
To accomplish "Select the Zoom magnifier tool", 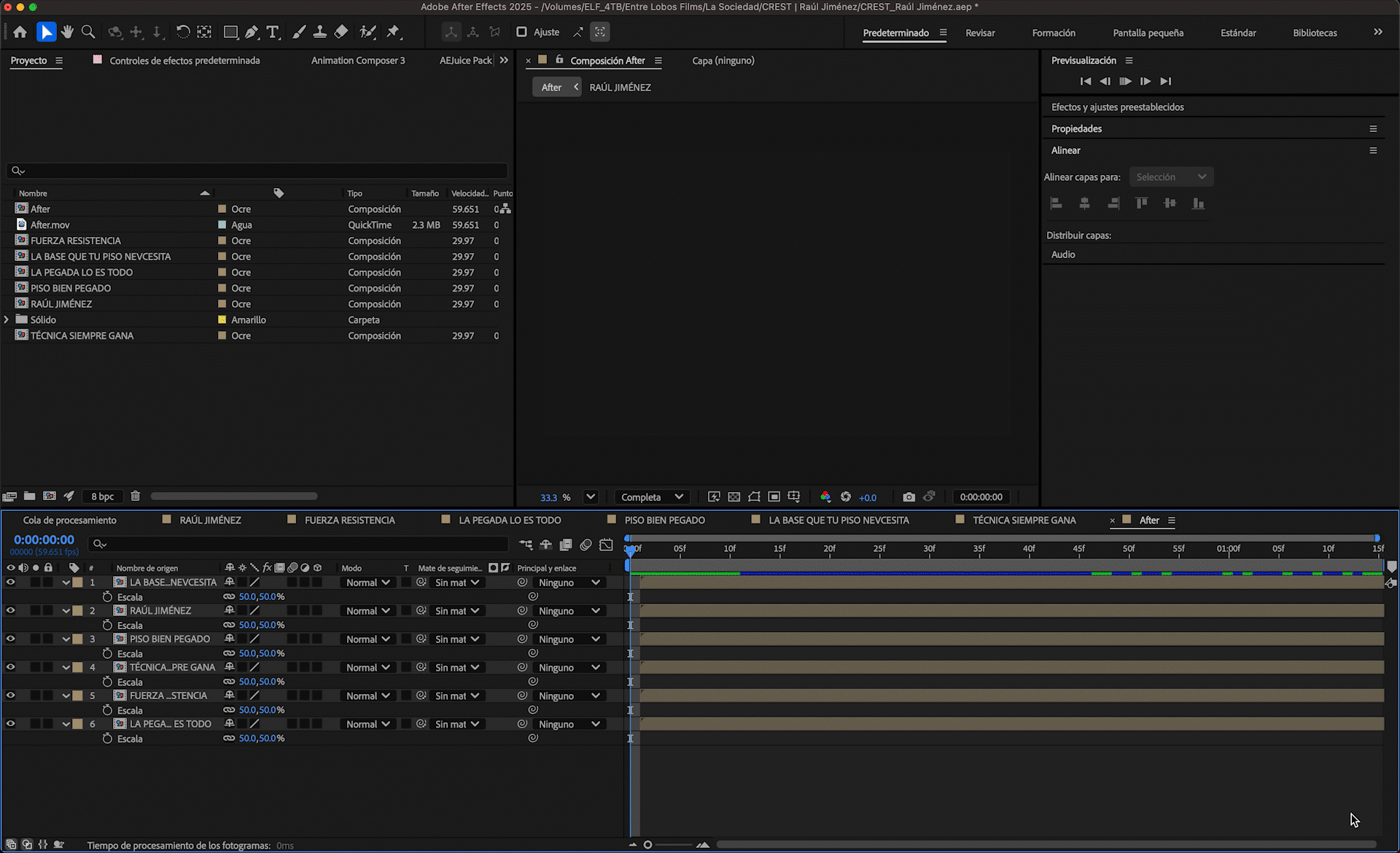I will tap(88, 32).
